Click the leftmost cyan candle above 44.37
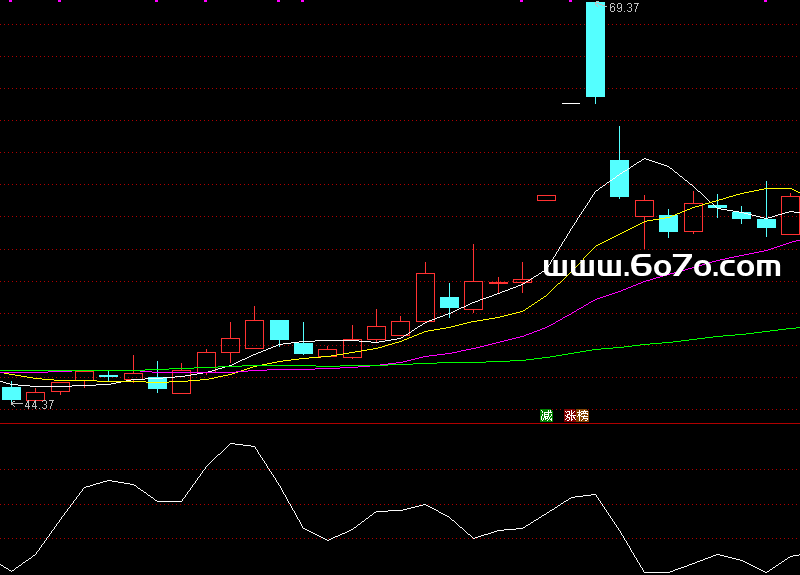This screenshot has height=575, width=800. click(x=11, y=393)
